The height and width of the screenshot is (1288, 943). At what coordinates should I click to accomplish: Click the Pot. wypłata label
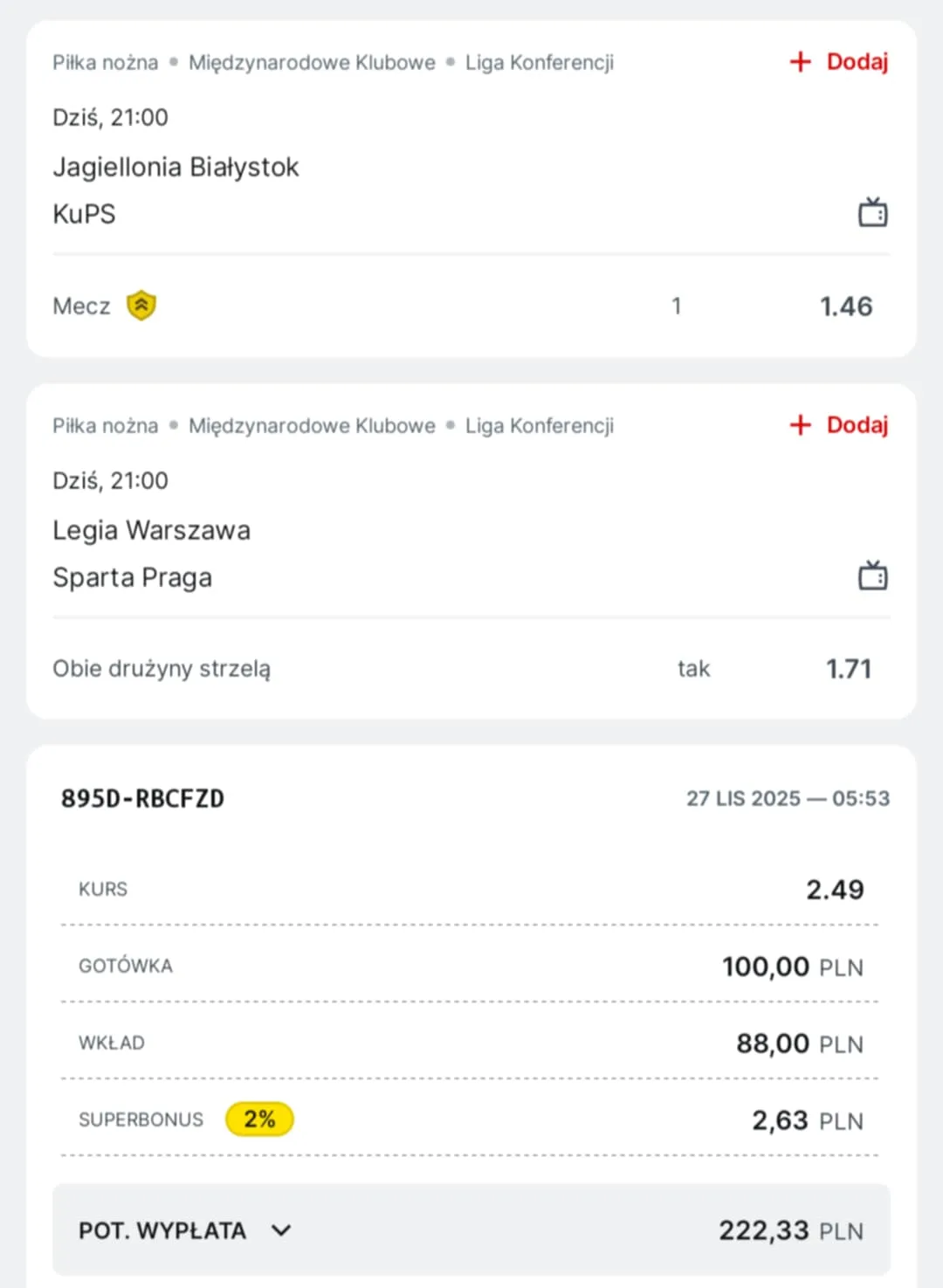click(162, 1230)
